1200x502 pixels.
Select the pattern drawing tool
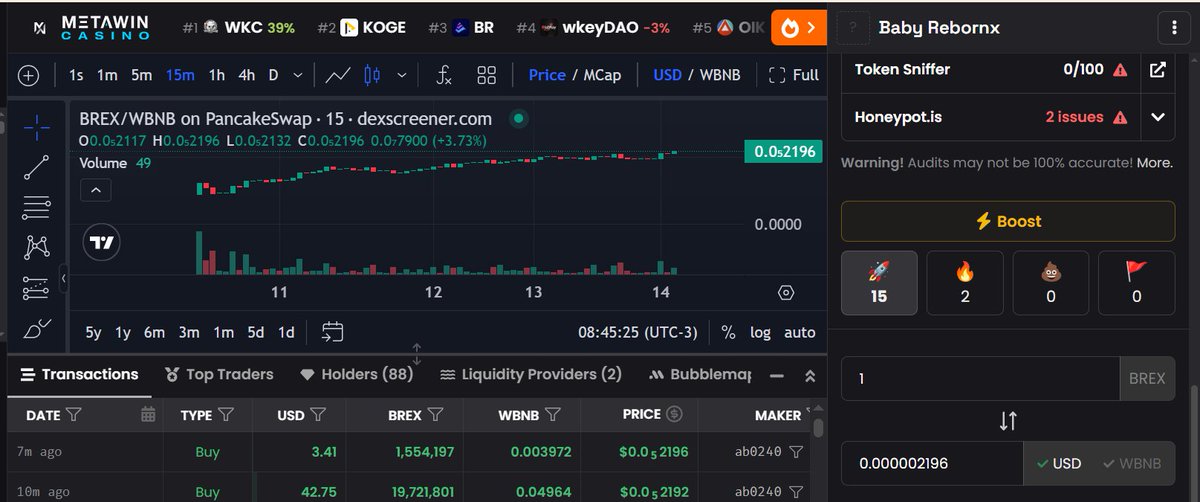pos(36,246)
